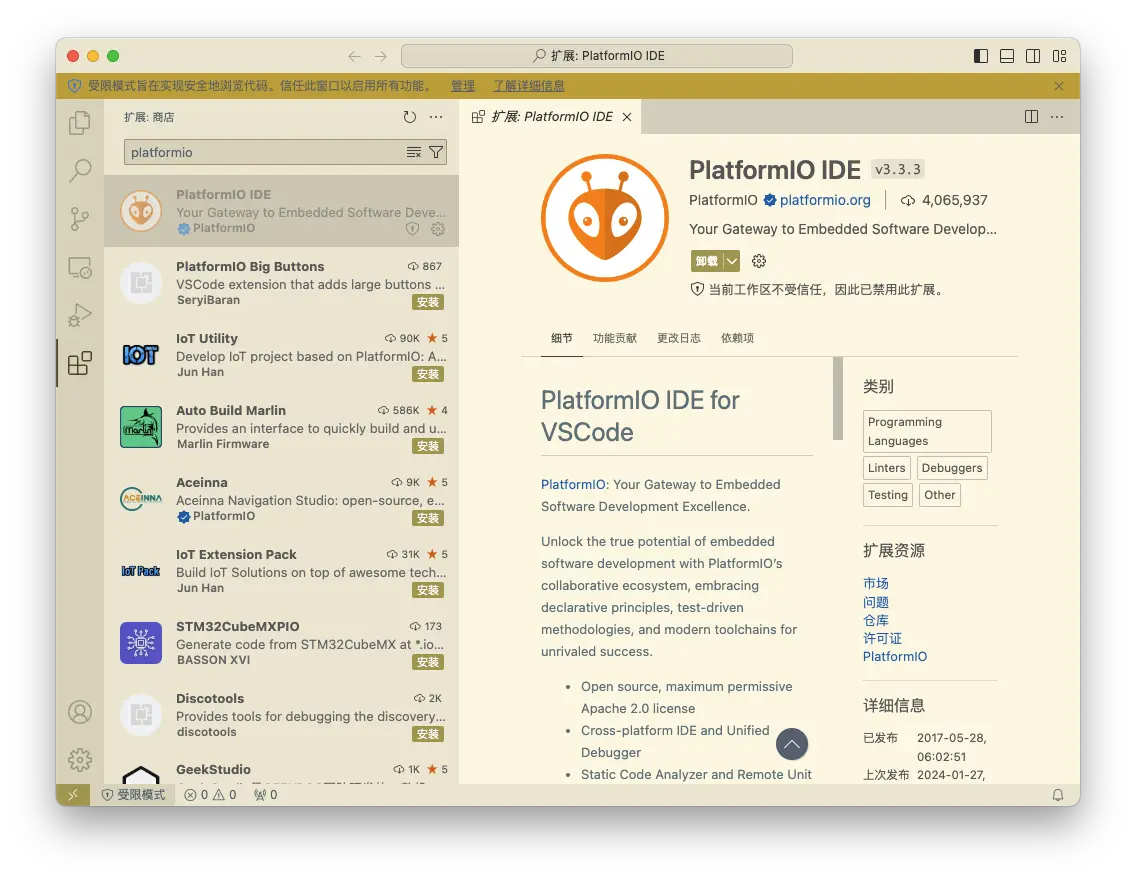Open the Source Control view
Image resolution: width=1136 pixels, height=880 pixels.
pyautogui.click(x=80, y=219)
